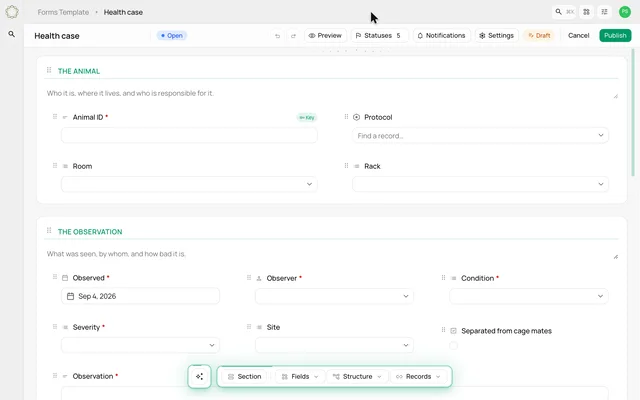Click THE OBSERVATION section heading
Viewport: 640px width, 400px height.
(x=90, y=231)
